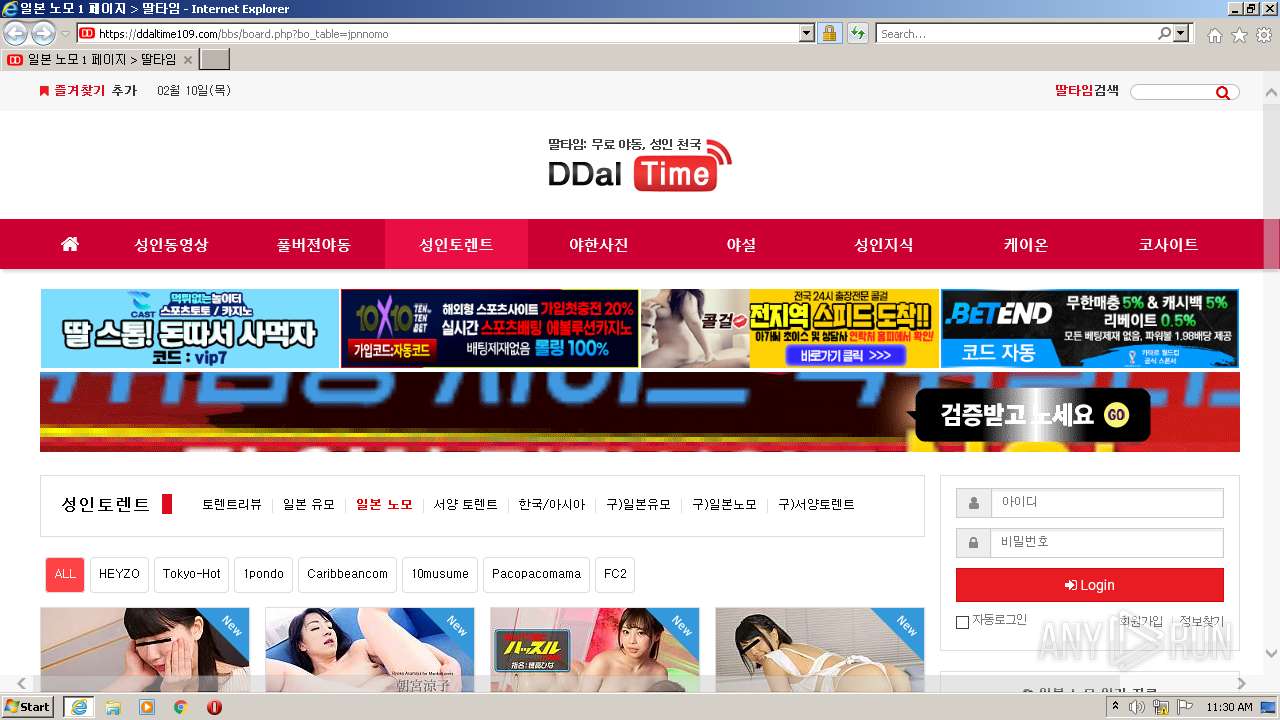The width and height of the screenshot is (1280, 720).
Task: Click the red site search magnifier
Action: [1222, 92]
